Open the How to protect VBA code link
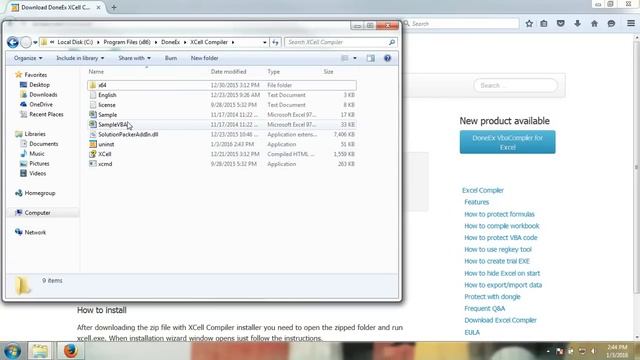640x360 pixels. pos(501,238)
